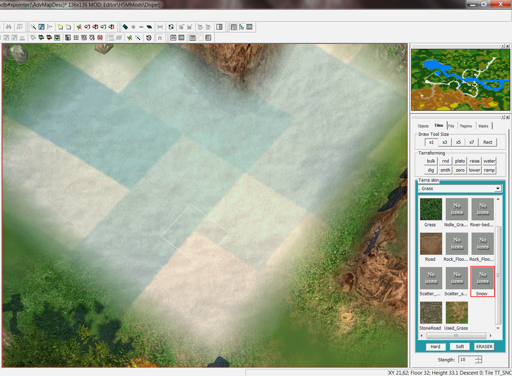
Task: Select the Grass terrain tile
Action: (431, 209)
